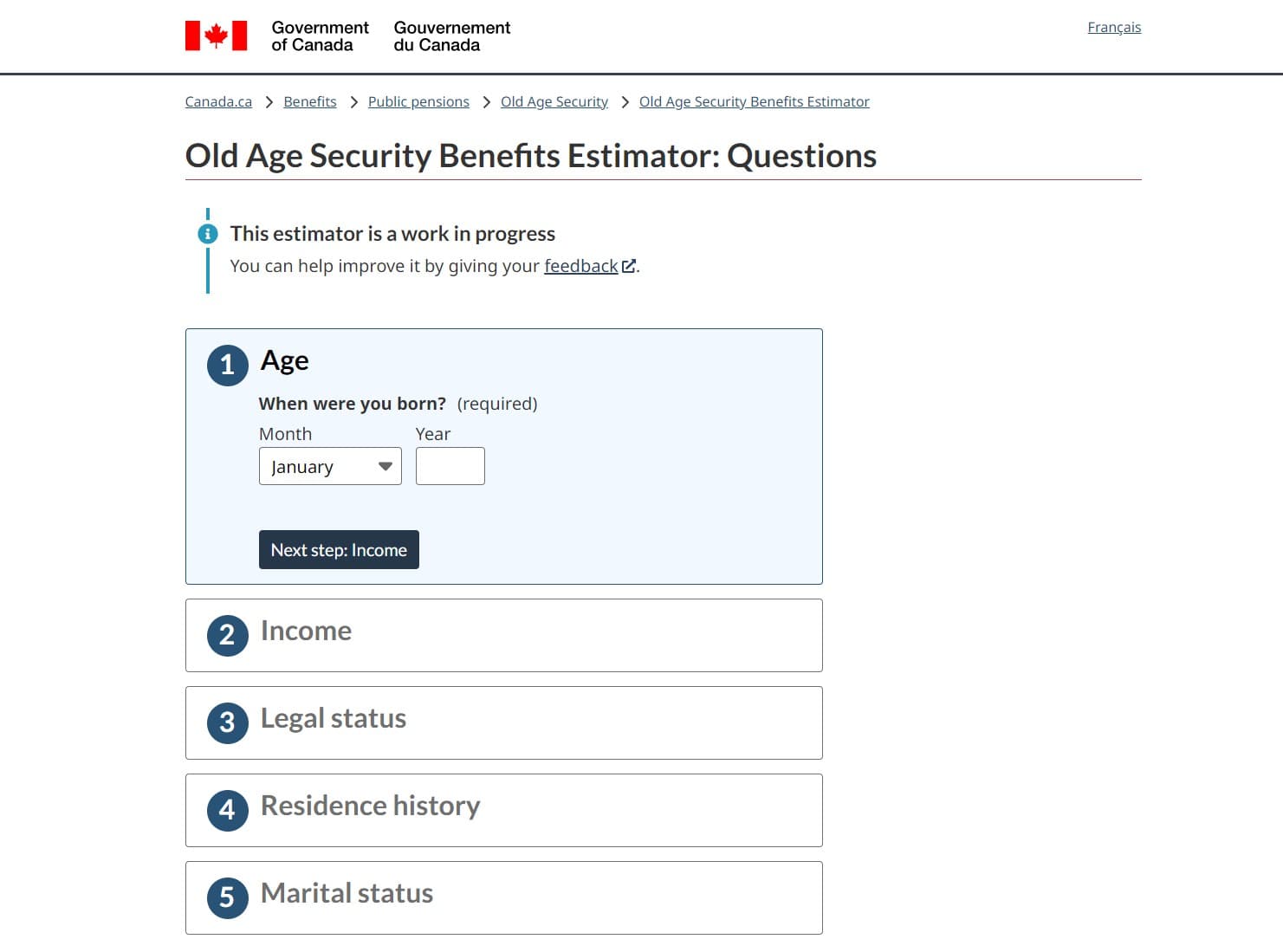The width and height of the screenshot is (1283, 952).
Task: Go to Benefits breadcrumb
Action: point(310,101)
